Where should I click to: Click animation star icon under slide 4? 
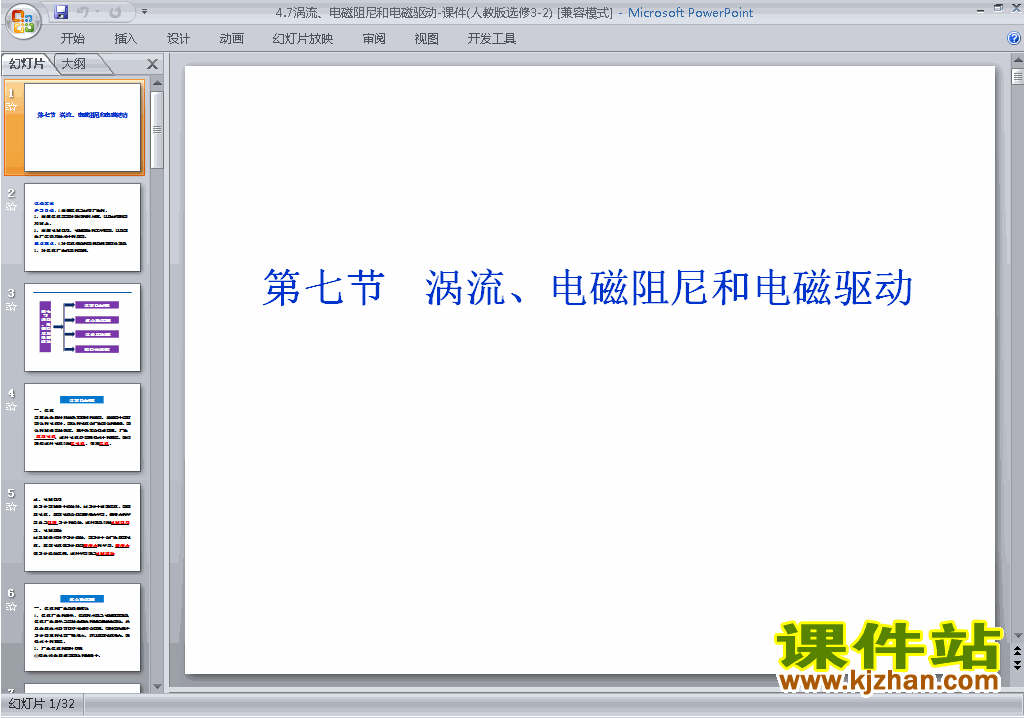coord(11,406)
